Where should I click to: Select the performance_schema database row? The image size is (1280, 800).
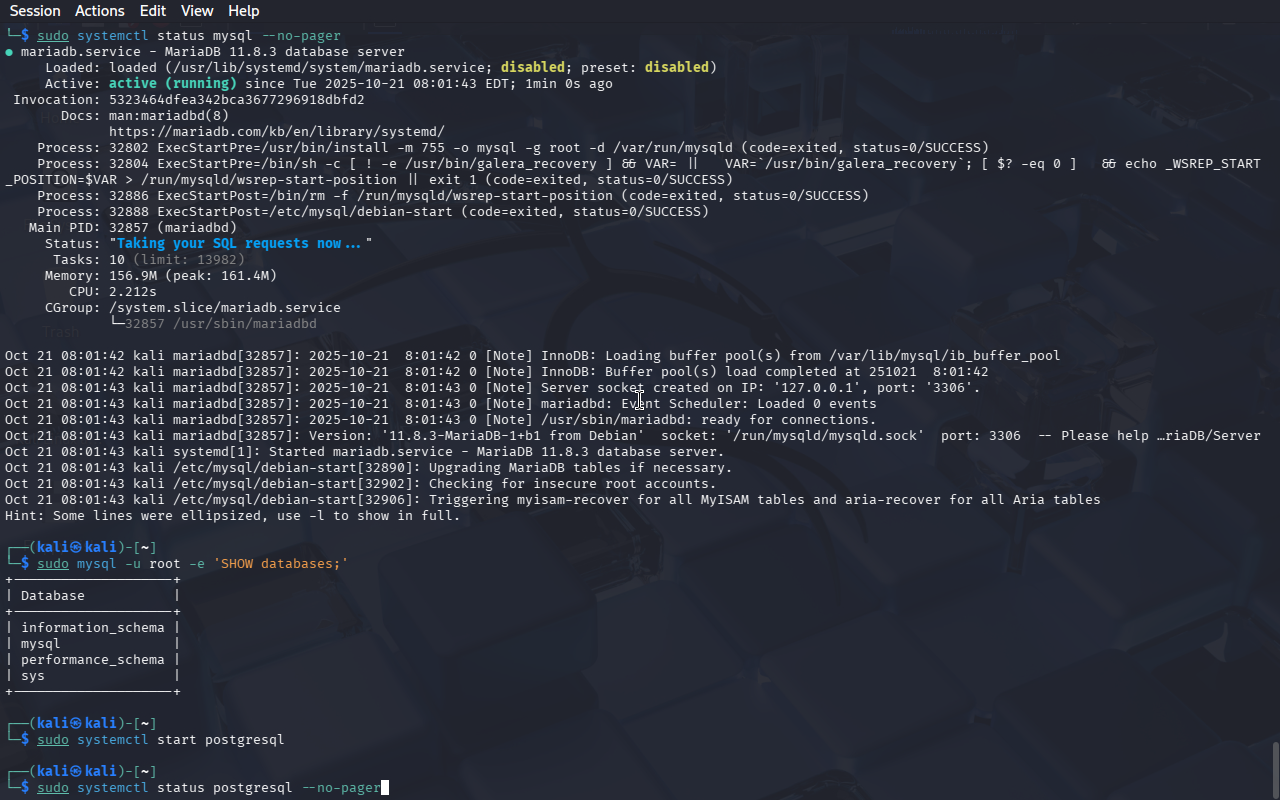click(x=92, y=660)
